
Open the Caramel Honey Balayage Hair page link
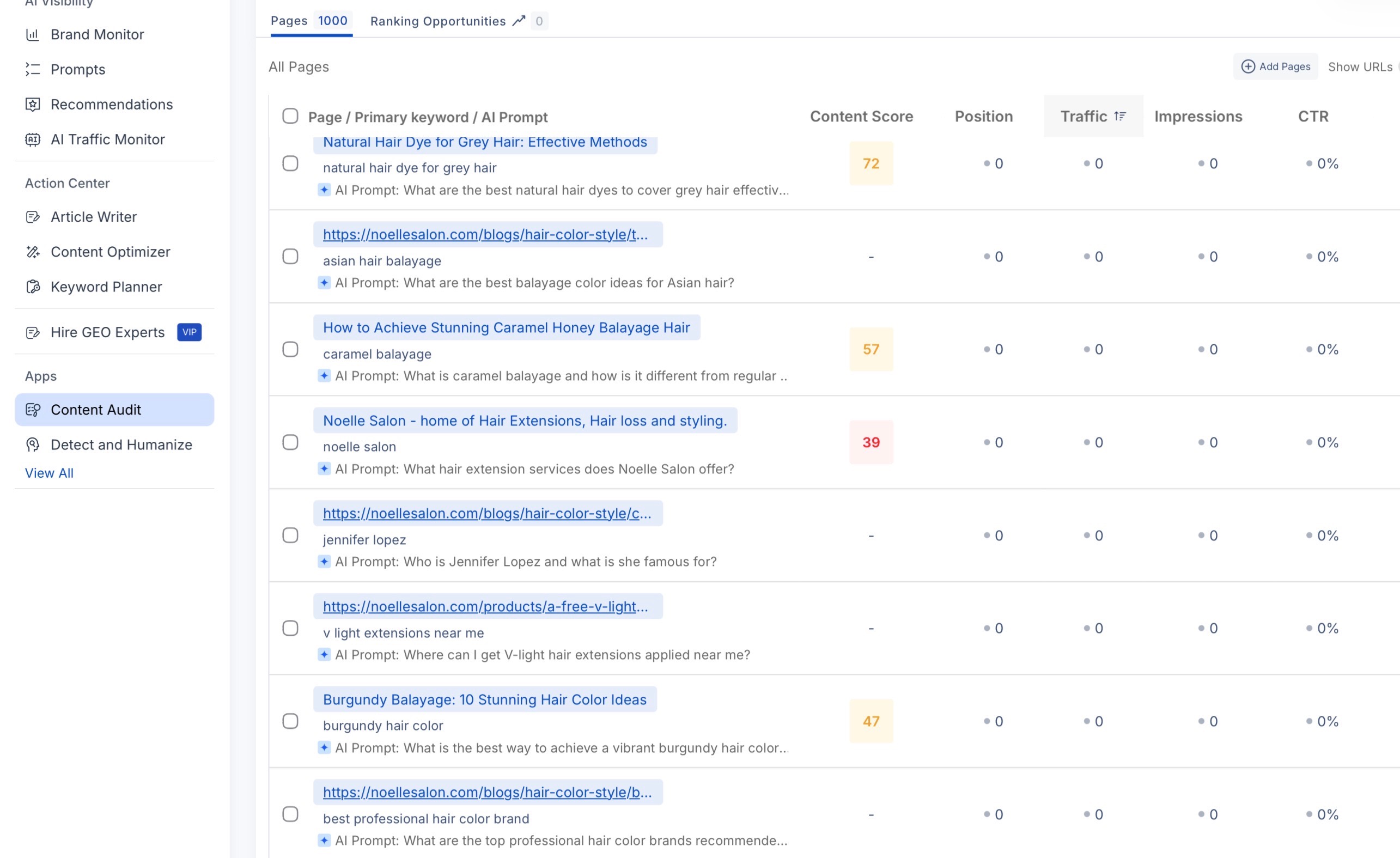click(x=506, y=328)
